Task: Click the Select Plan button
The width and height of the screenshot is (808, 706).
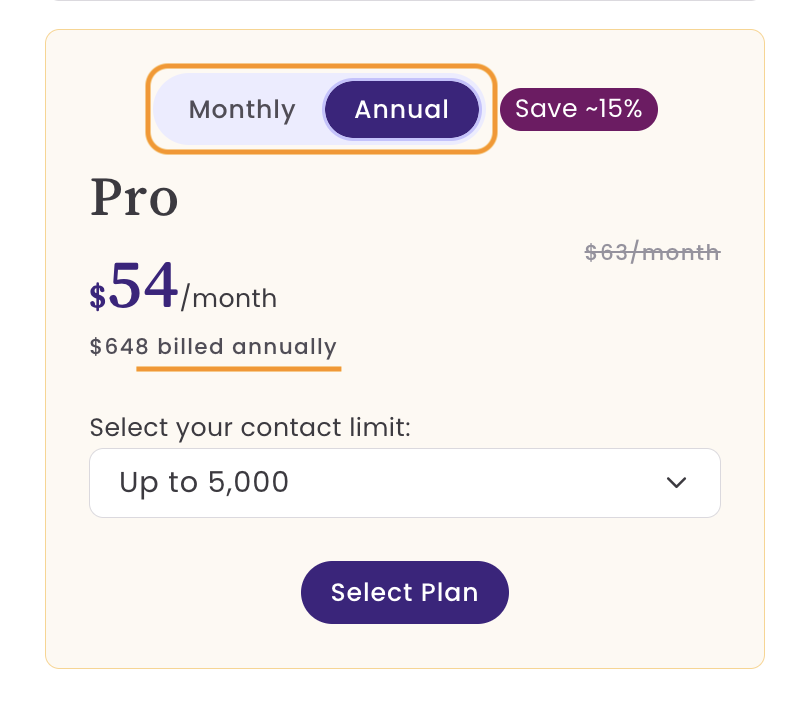Action: coord(405,593)
